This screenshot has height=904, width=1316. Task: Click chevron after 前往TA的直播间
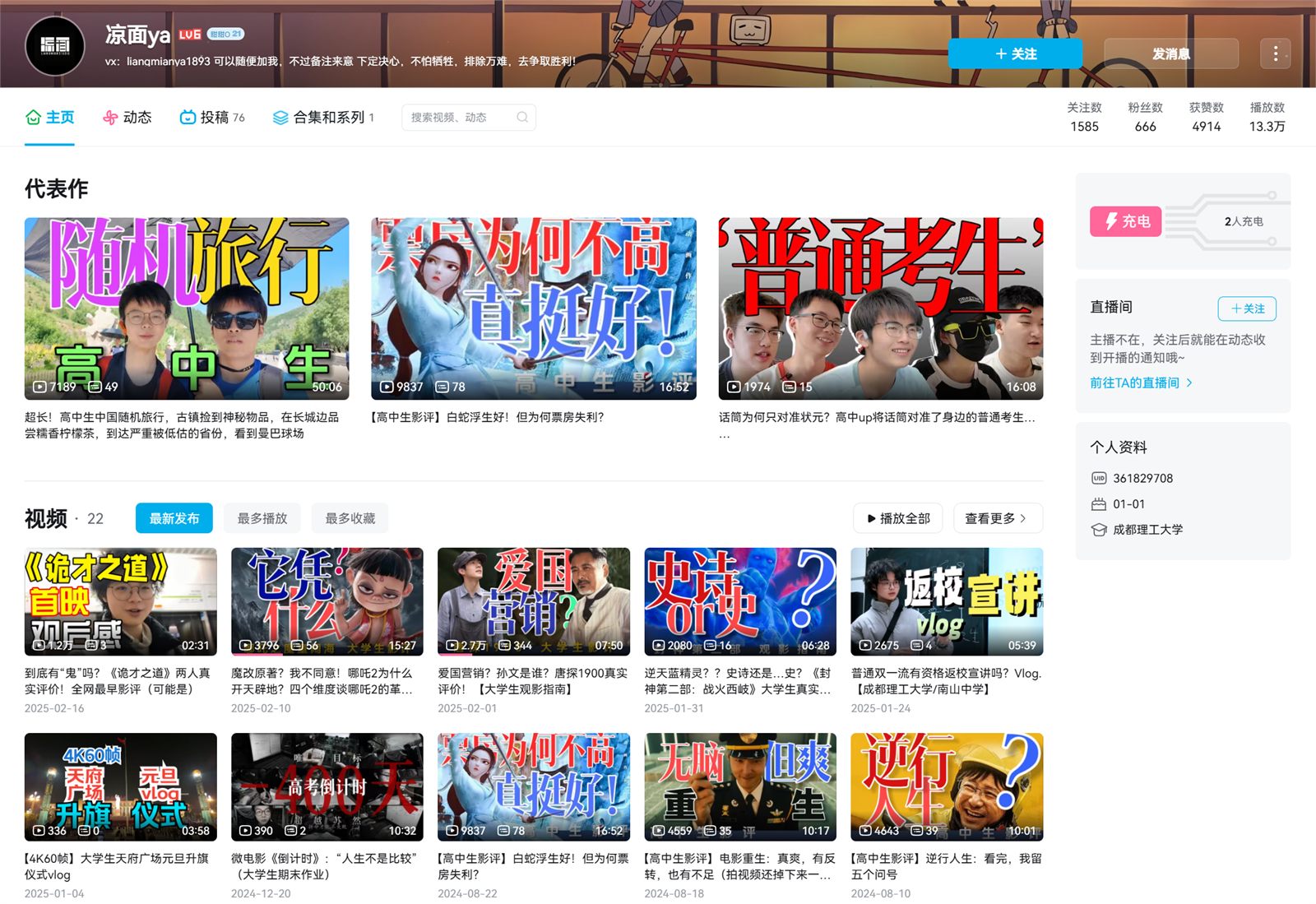[x=1189, y=382]
